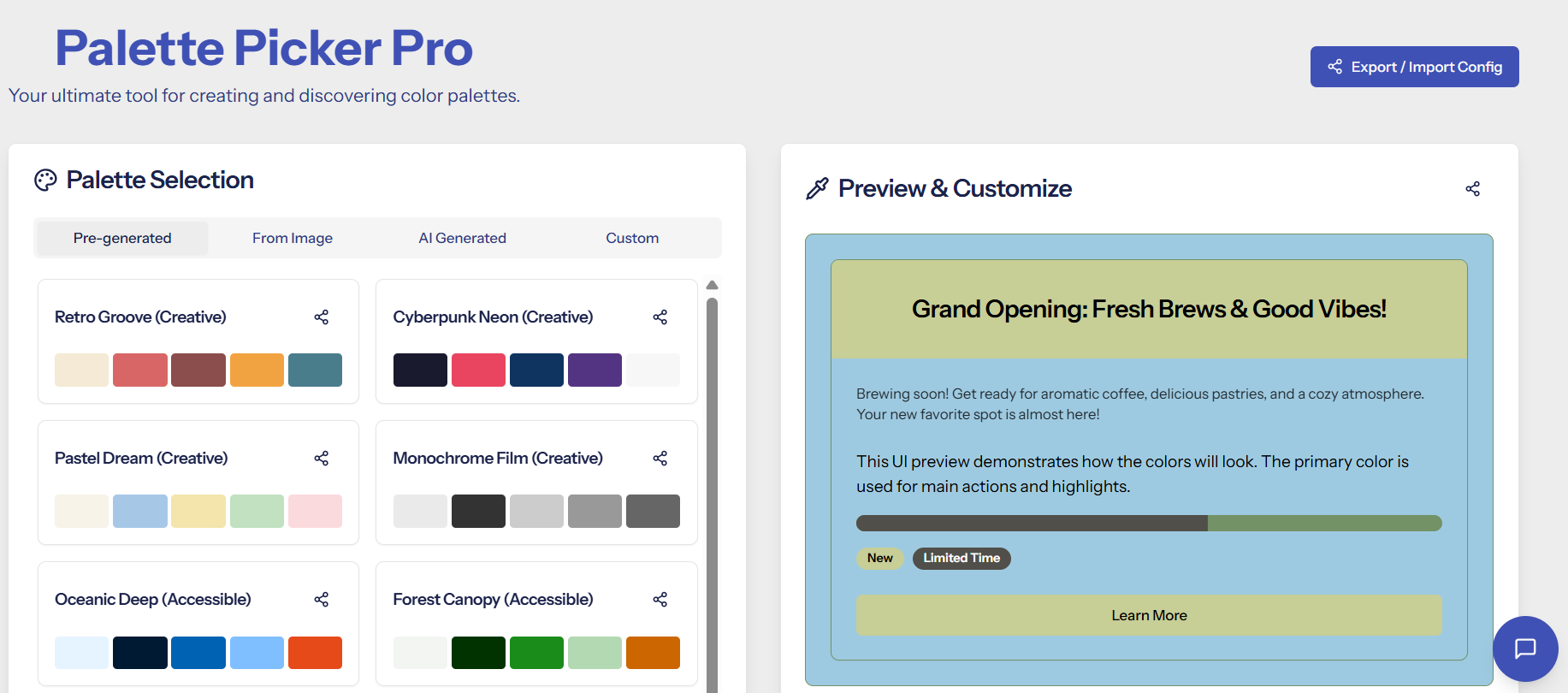This screenshot has width=1568, height=693.
Task: Pick Cyberpunk Neon near-black swatch
Action: [x=420, y=370]
